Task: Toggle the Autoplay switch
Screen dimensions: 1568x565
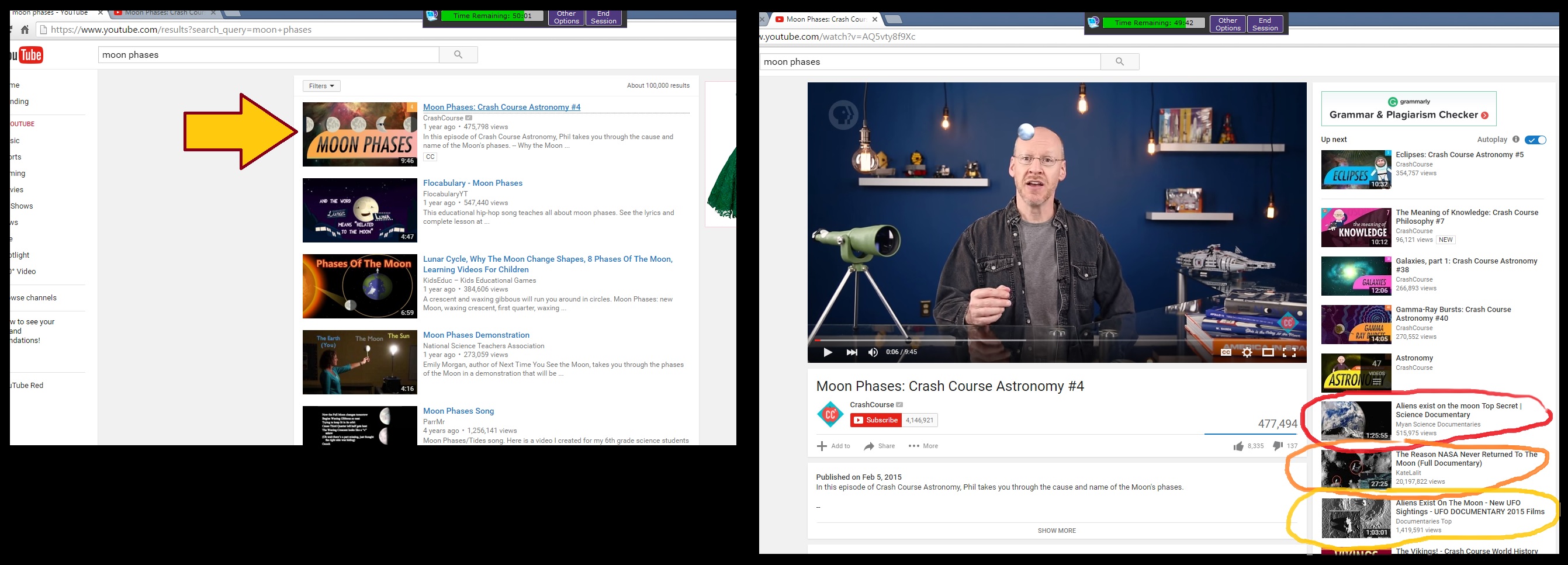Action: 1535,140
